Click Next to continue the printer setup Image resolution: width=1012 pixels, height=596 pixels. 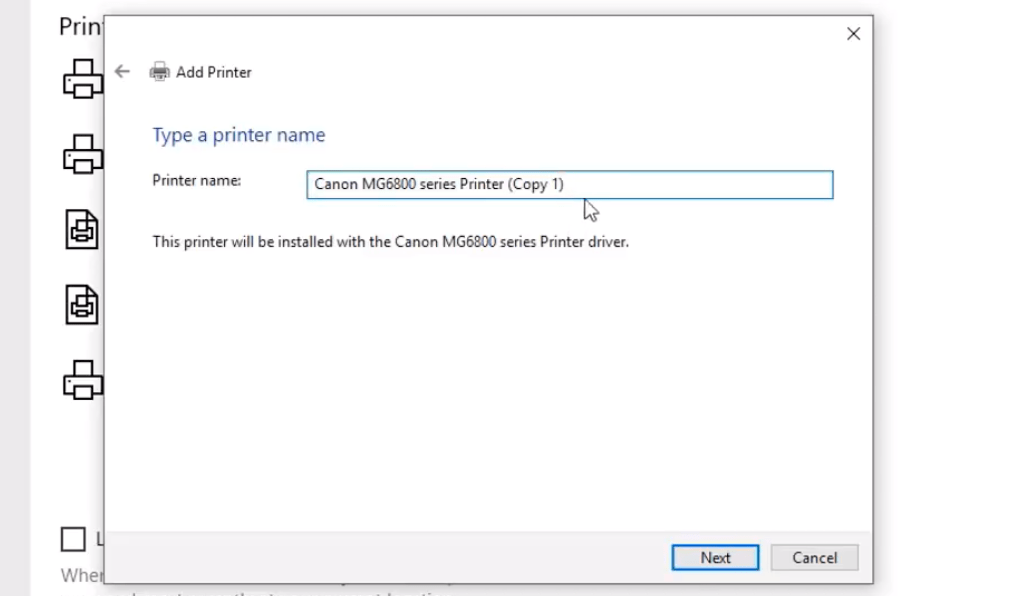coord(715,557)
